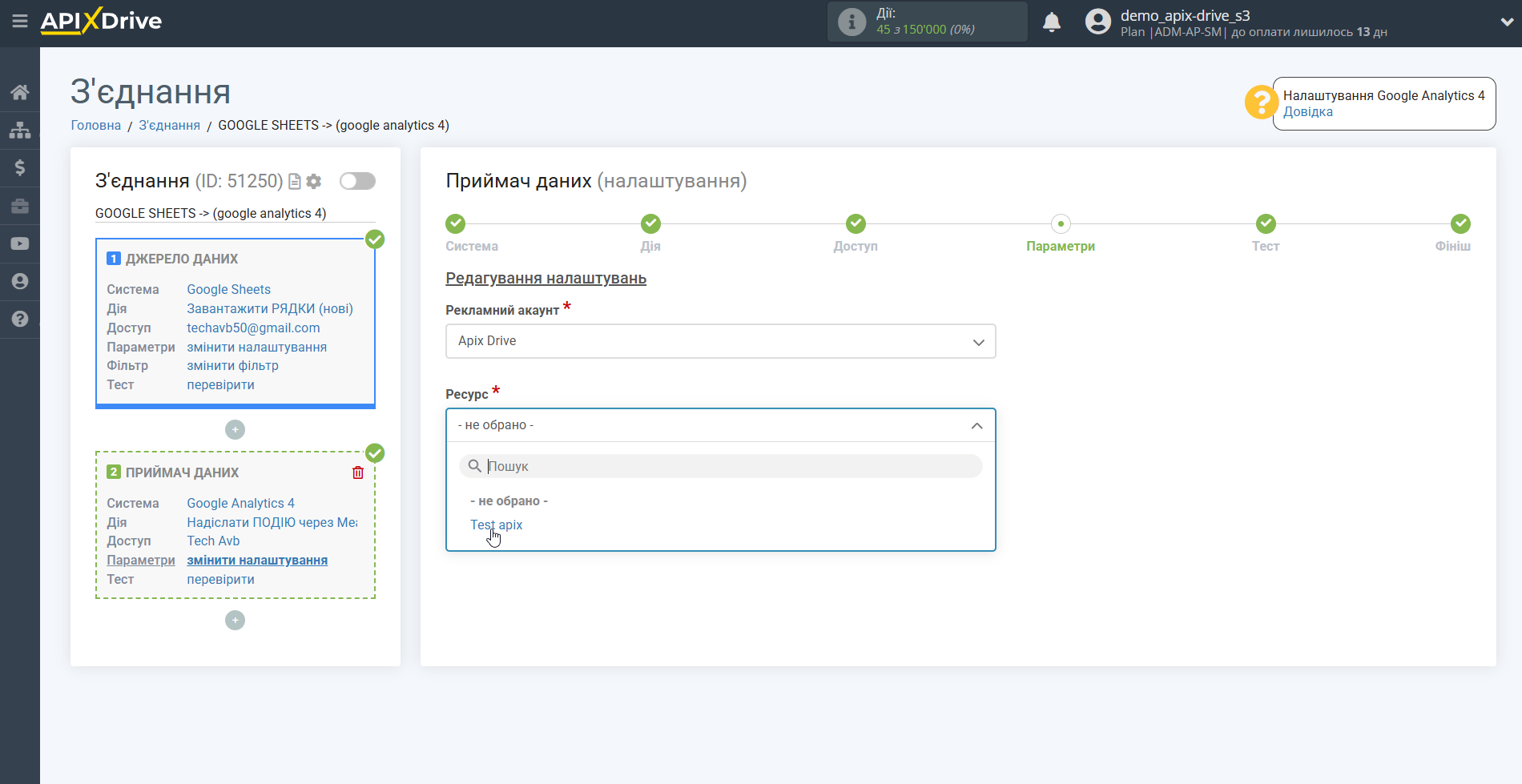Click the user avatar icon

tap(1098, 22)
